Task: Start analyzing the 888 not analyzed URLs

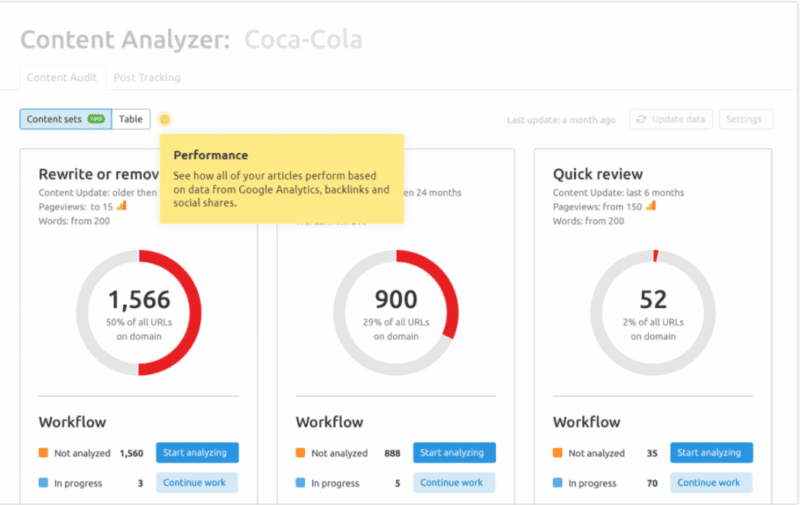Action: pos(454,453)
